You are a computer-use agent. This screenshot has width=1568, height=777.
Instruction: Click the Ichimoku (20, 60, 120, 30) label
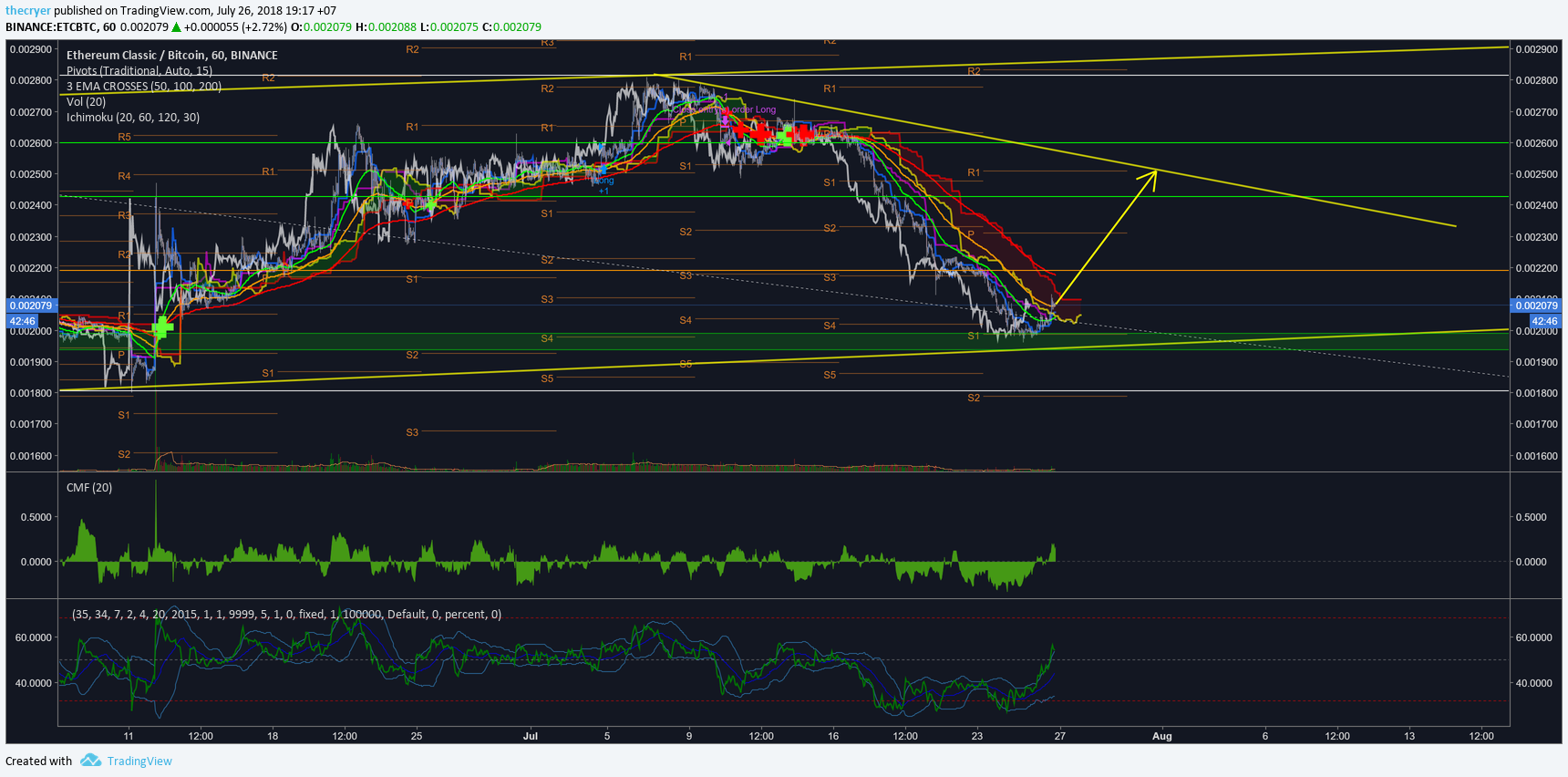[133, 117]
